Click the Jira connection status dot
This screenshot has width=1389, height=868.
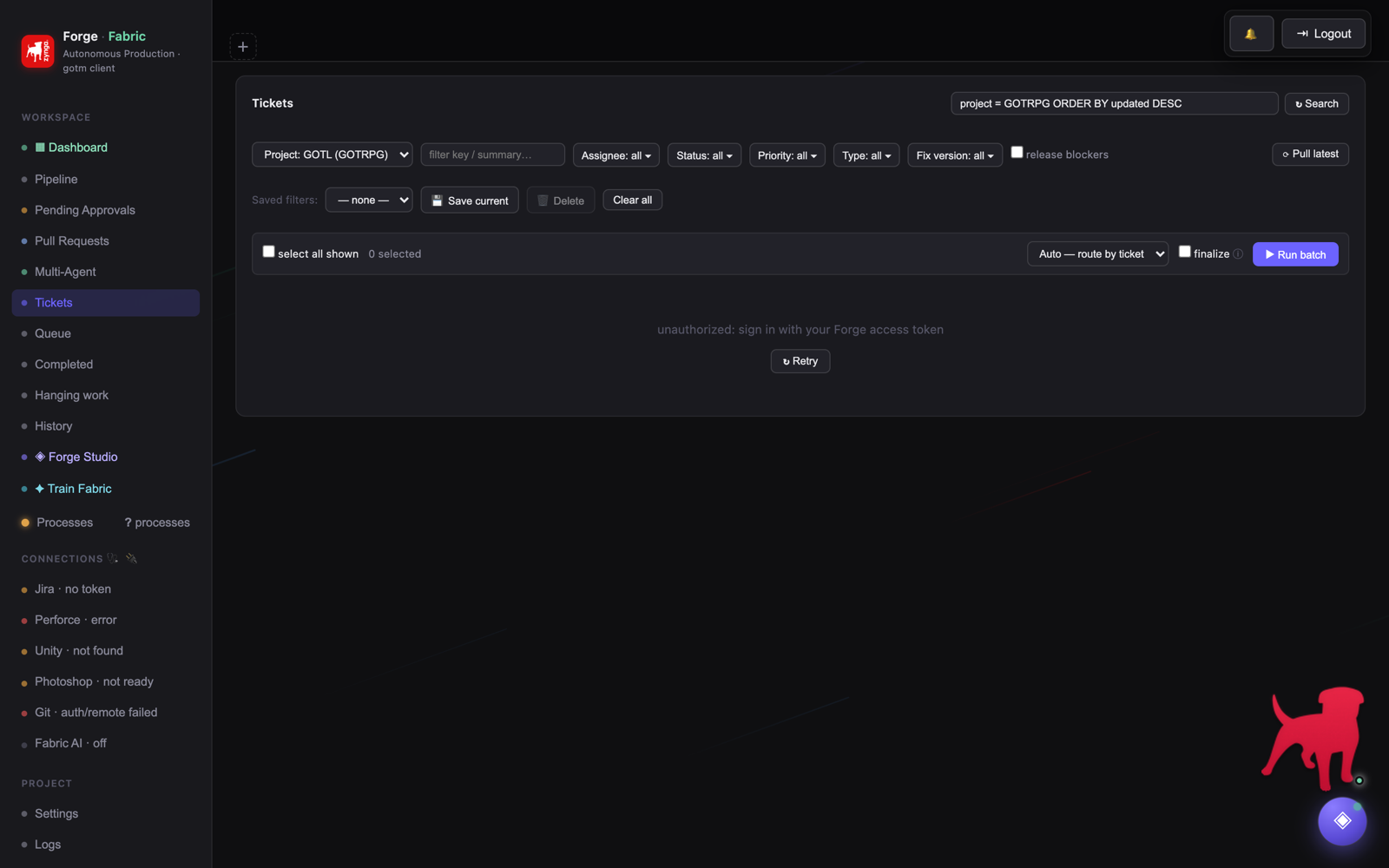pyautogui.click(x=24, y=590)
